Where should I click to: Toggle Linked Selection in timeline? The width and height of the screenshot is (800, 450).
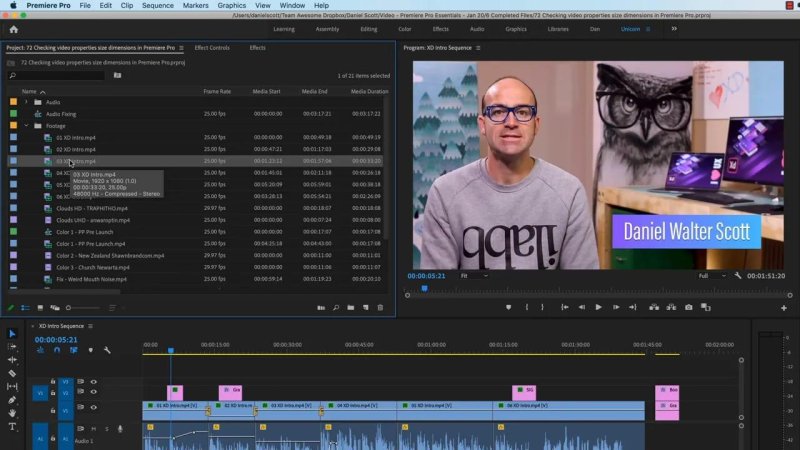(x=74, y=350)
